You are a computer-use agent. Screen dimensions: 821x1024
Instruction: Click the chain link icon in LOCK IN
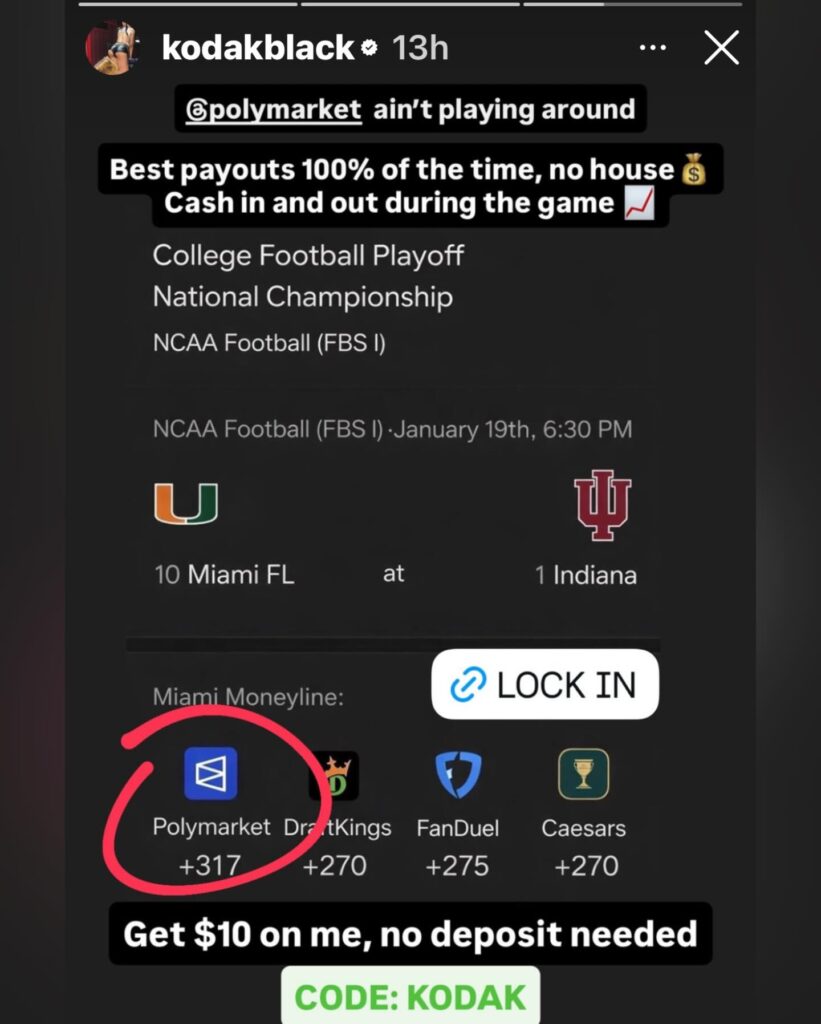[x=468, y=686]
